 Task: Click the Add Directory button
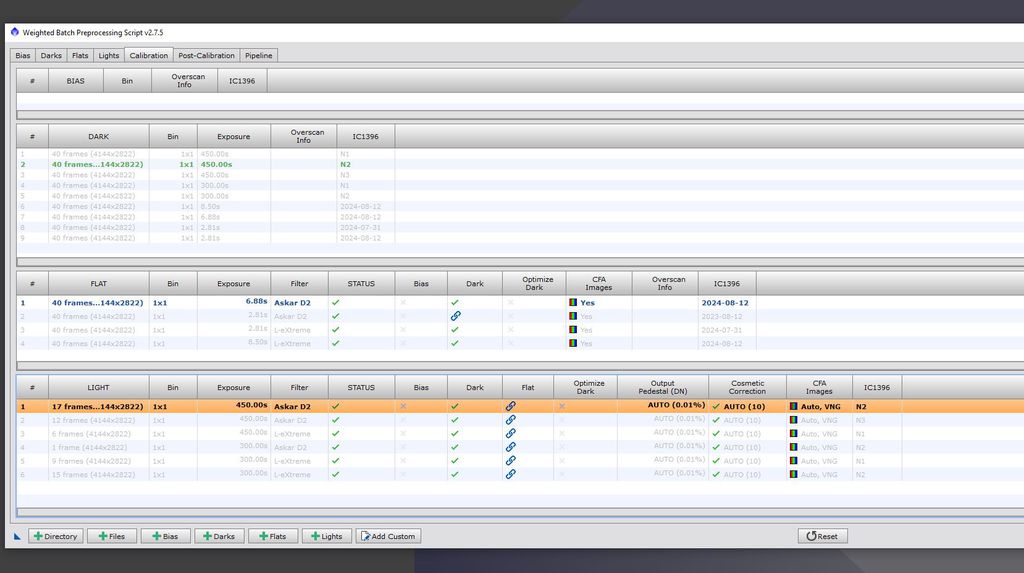[56, 536]
